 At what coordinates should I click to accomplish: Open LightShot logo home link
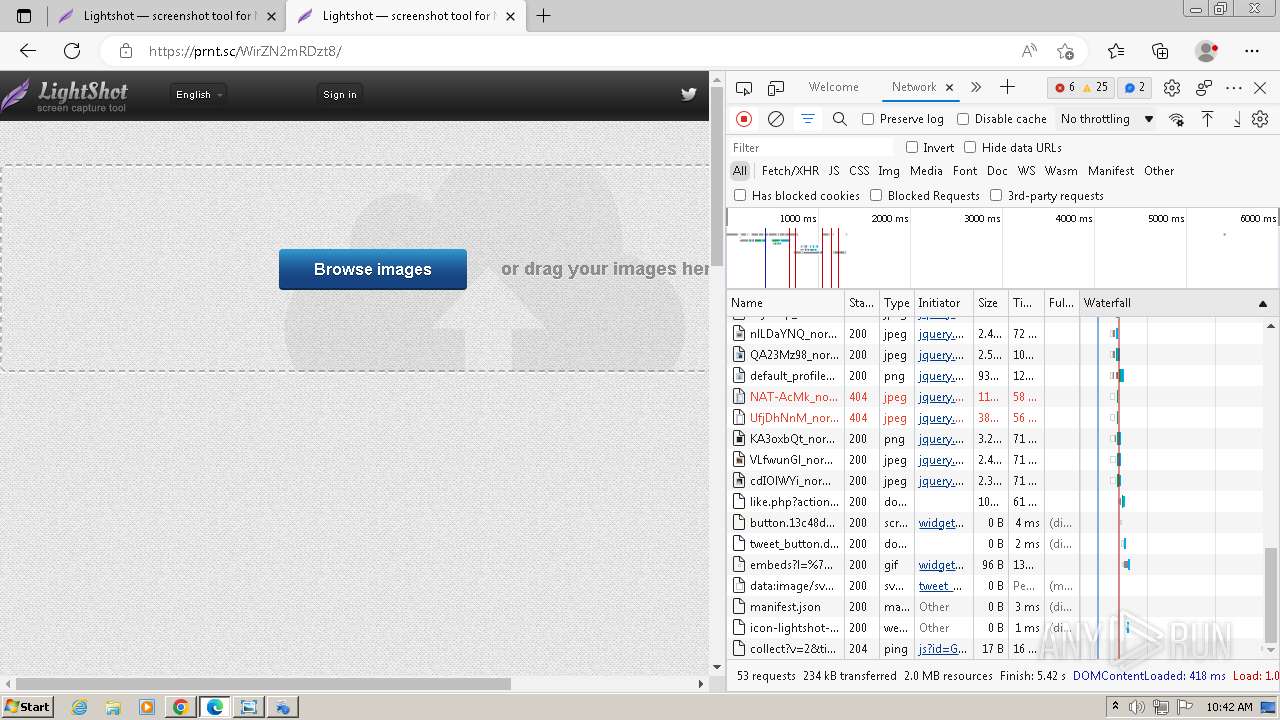point(64,95)
